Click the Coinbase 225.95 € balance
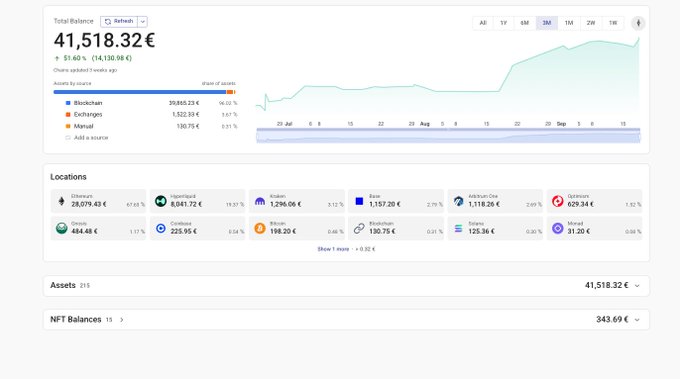680x379 pixels. point(183,232)
